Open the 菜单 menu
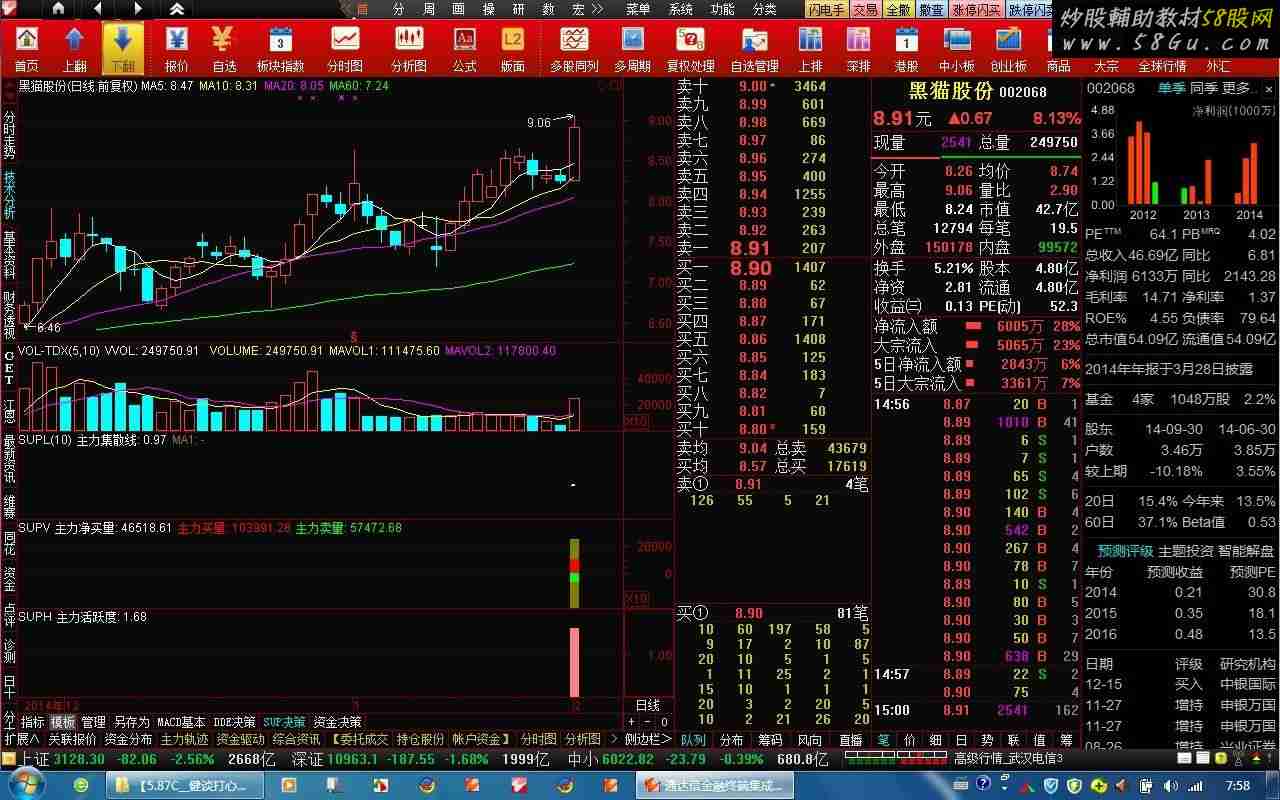The height and width of the screenshot is (800, 1280). 638,9
